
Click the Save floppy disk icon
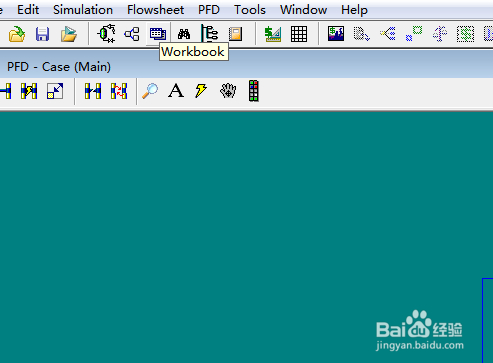(x=42, y=34)
